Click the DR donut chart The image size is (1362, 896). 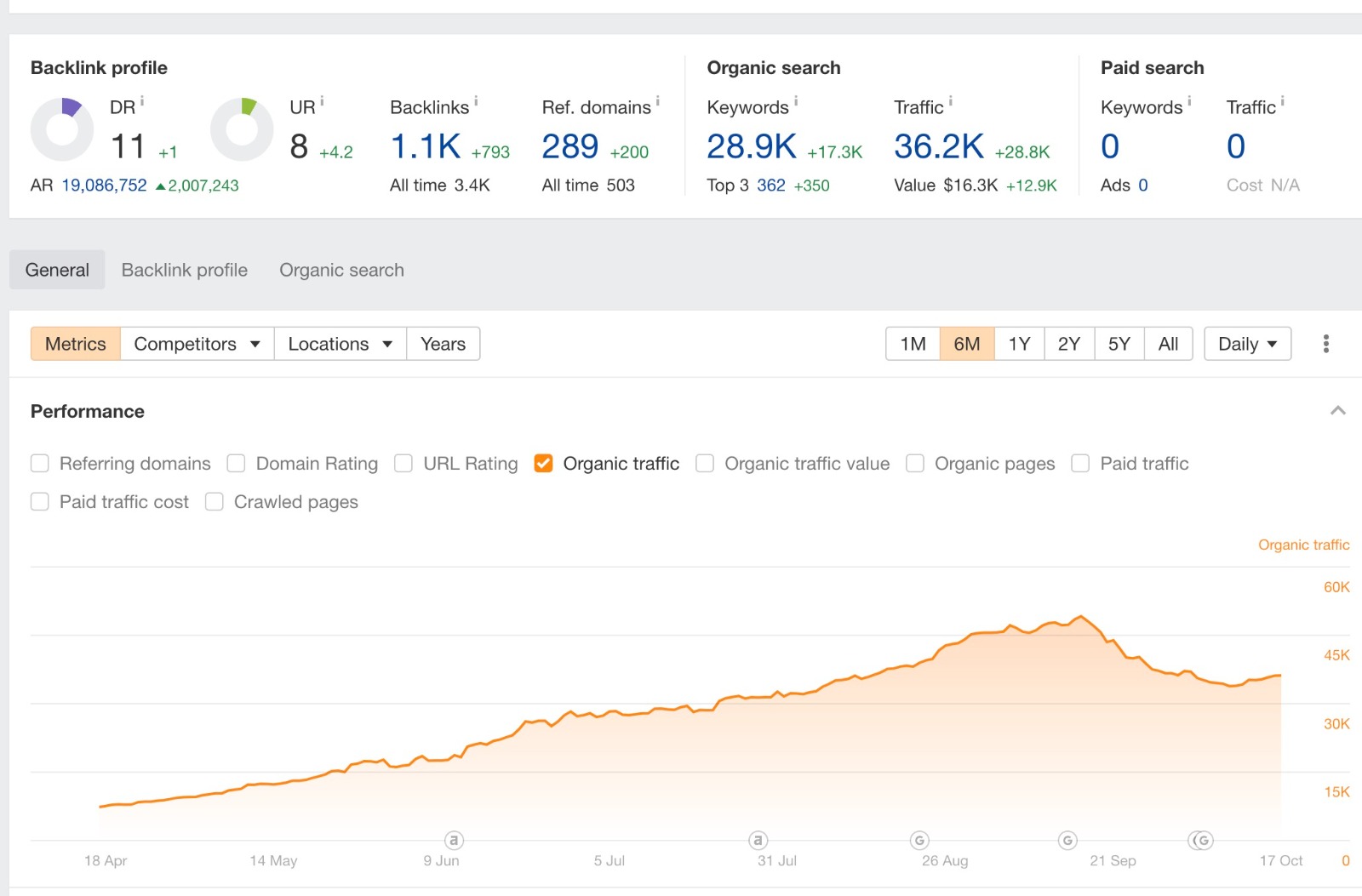62,129
